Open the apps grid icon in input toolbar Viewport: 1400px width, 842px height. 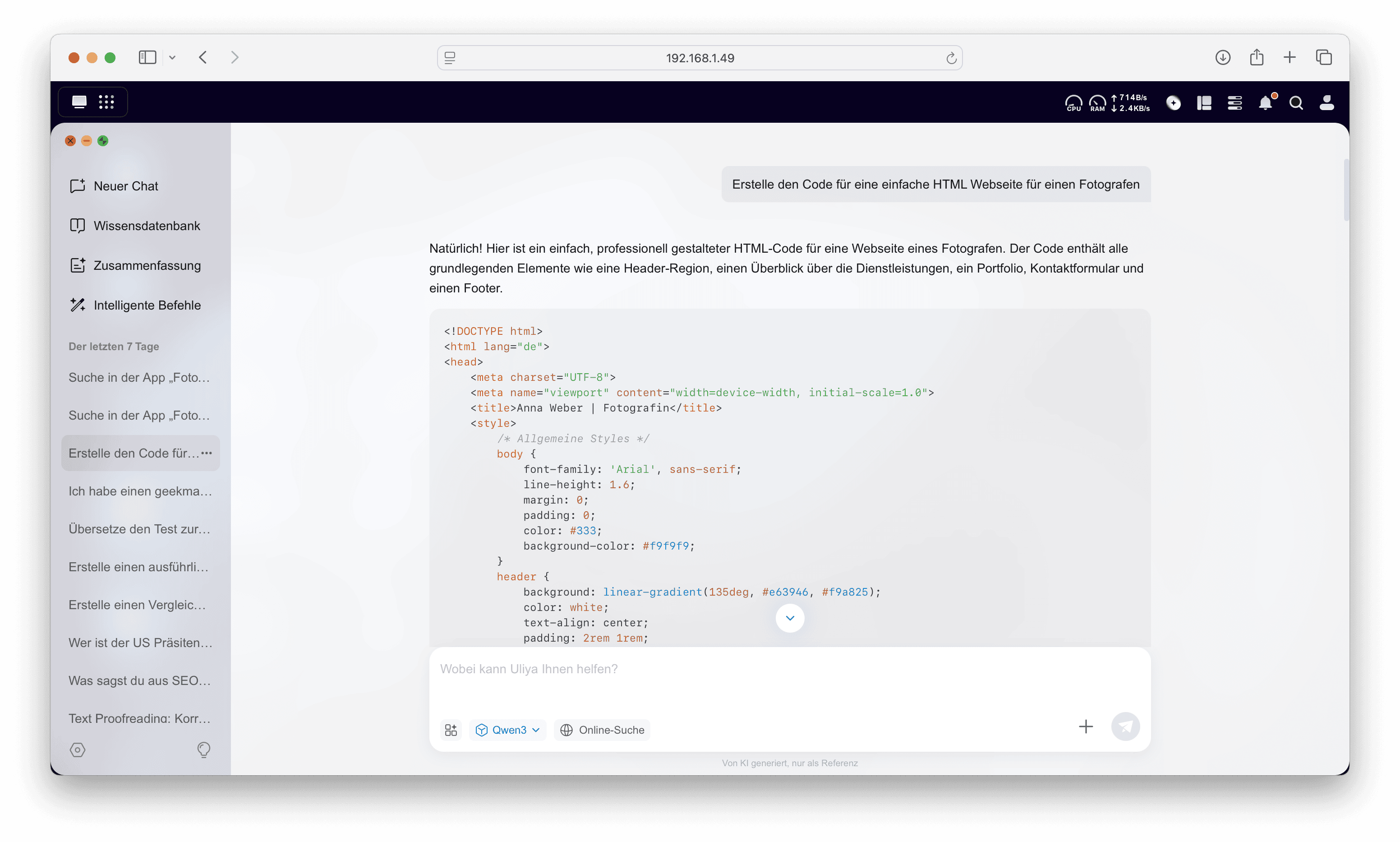point(451,730)
